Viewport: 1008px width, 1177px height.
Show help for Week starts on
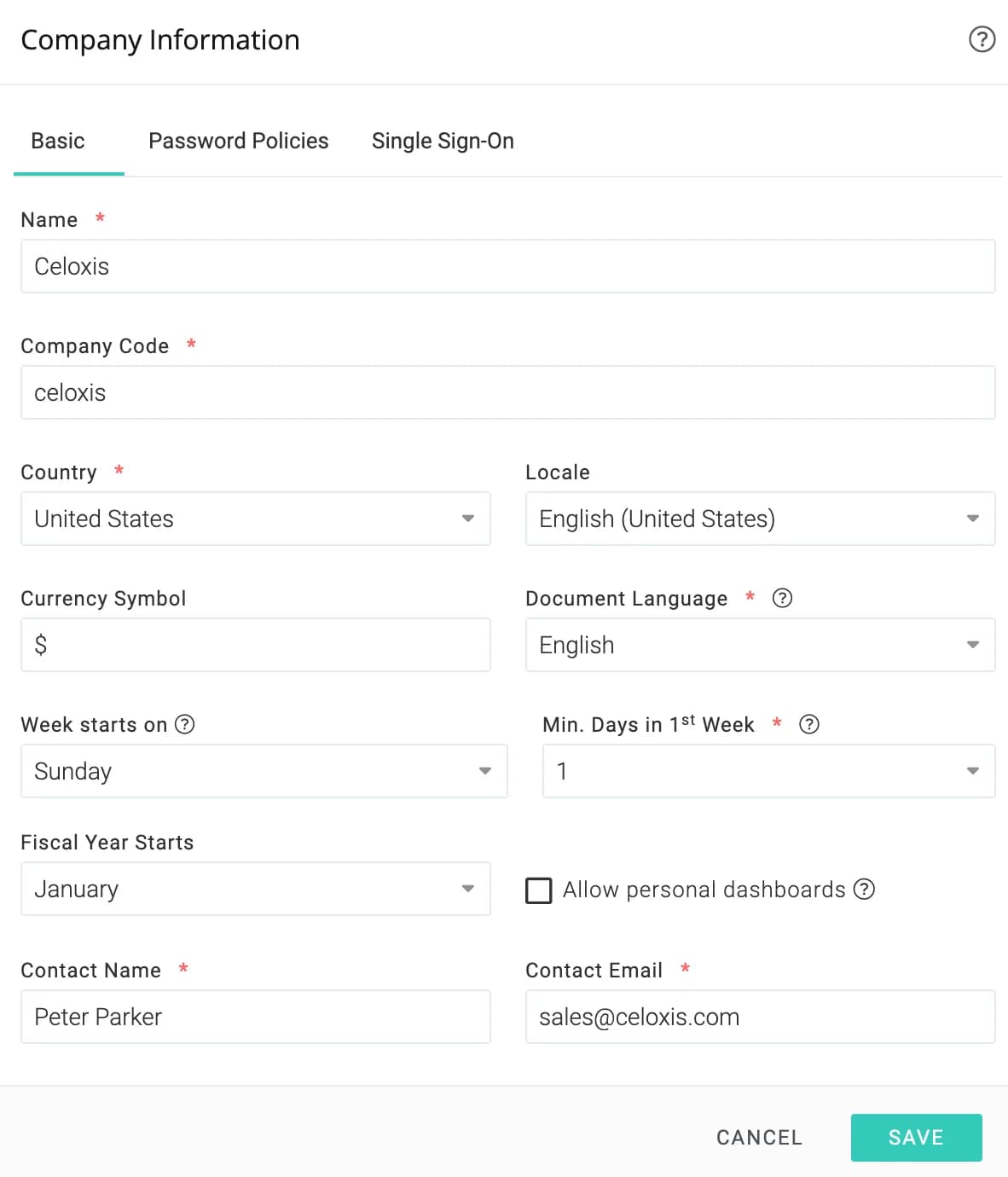point(185,724)
